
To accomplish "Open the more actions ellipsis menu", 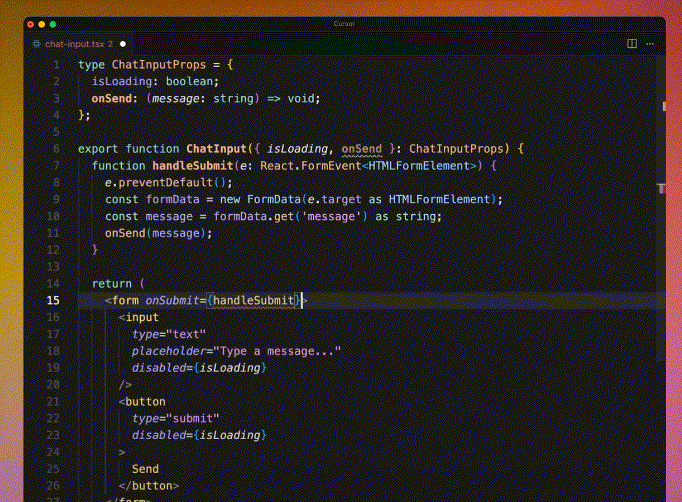I will tap(650, 44).
